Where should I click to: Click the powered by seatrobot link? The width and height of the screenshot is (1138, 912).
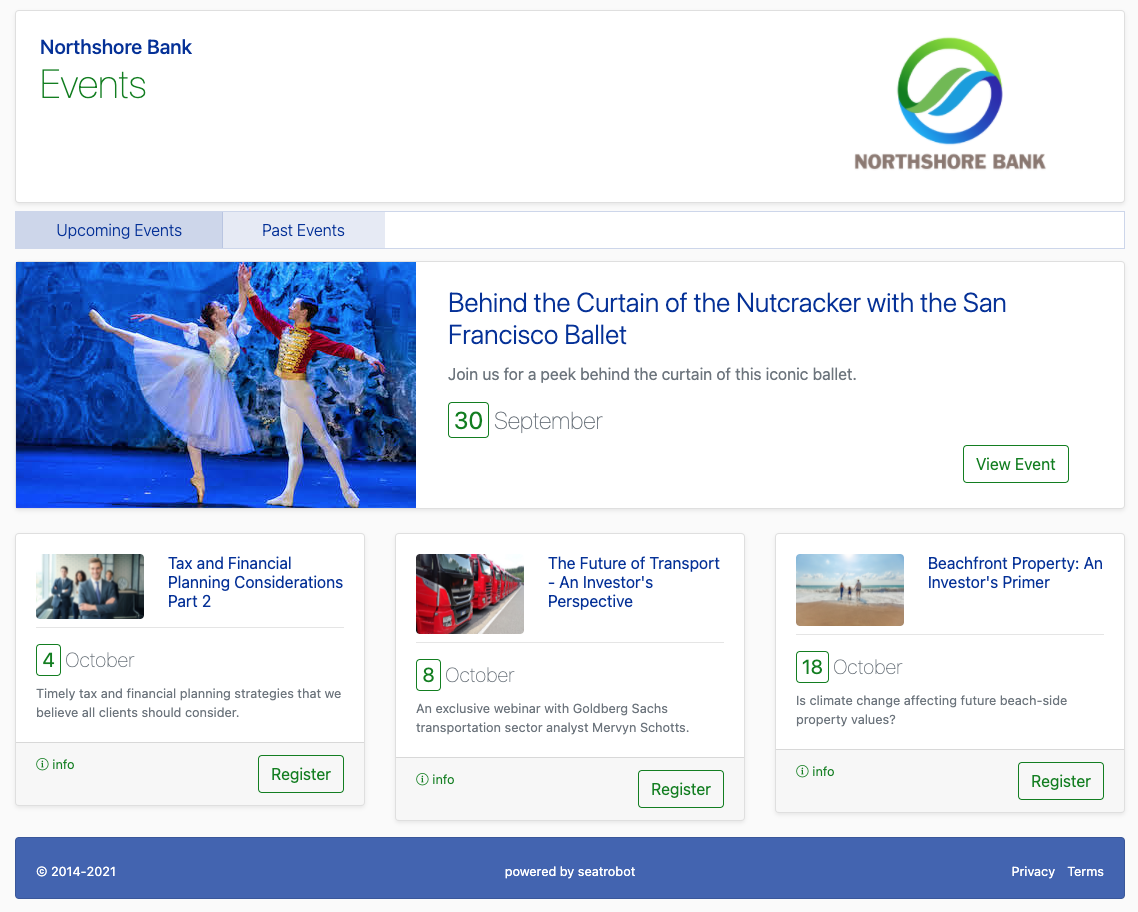pyautogui.click(x=569, y=871)
